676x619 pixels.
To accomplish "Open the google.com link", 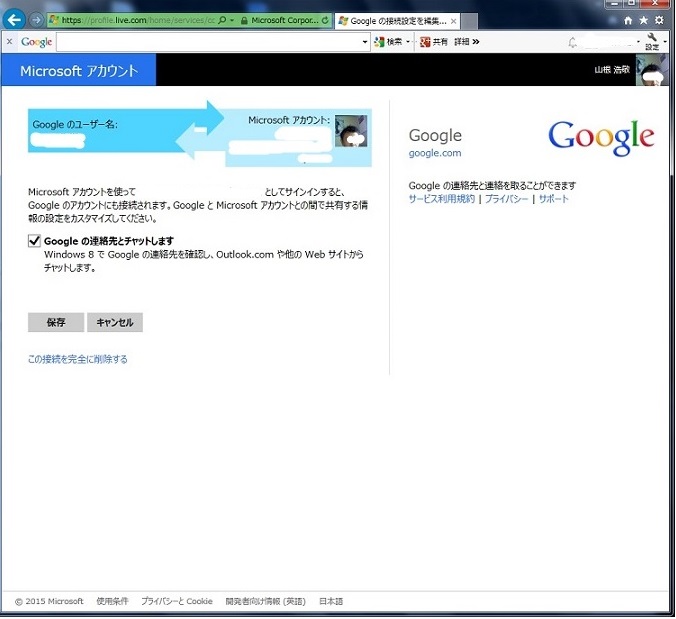I will click(x=435, y=153).
